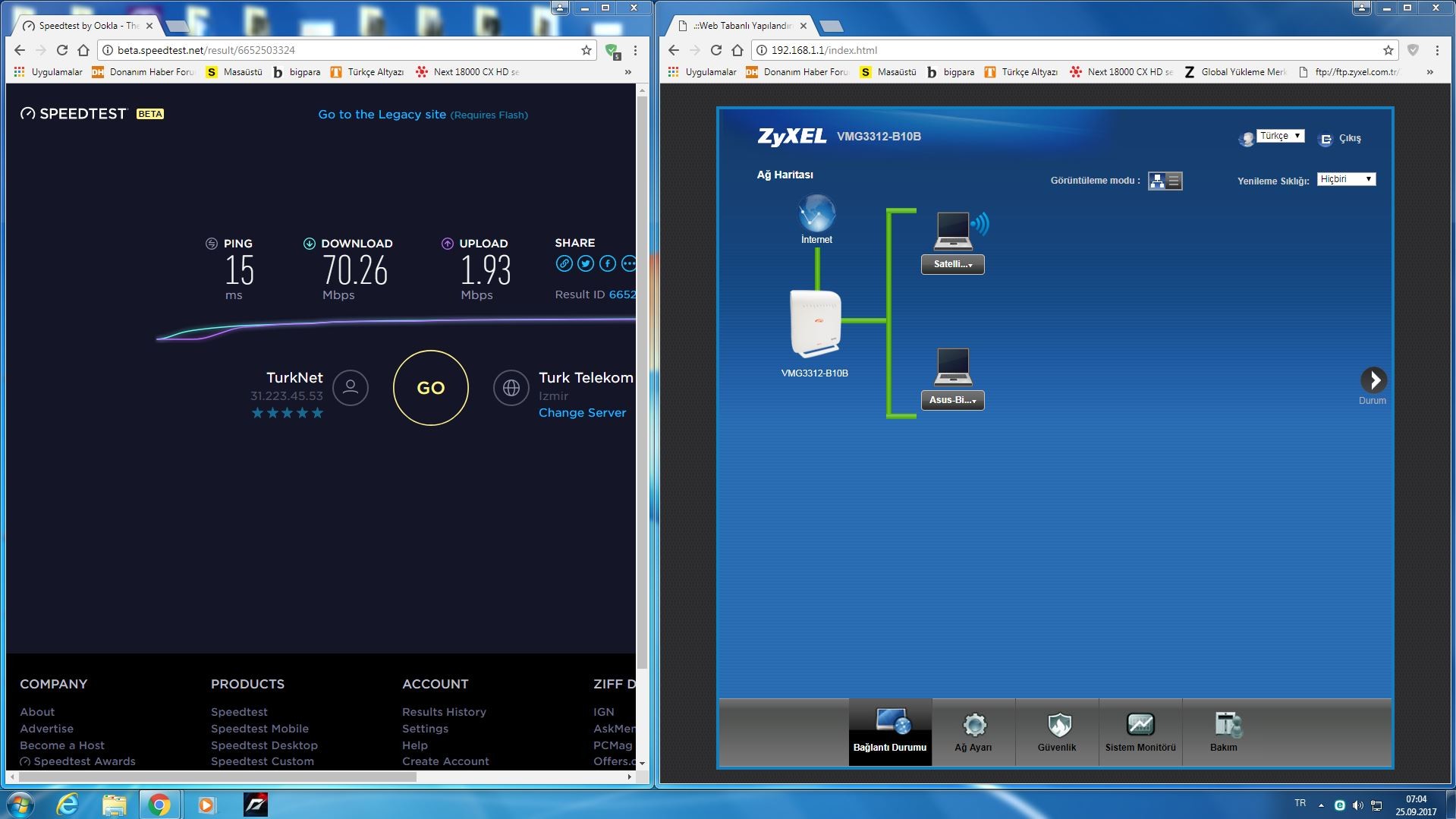
Task: Click the Turk Telekom server globe icon
Action: (511, 388)
